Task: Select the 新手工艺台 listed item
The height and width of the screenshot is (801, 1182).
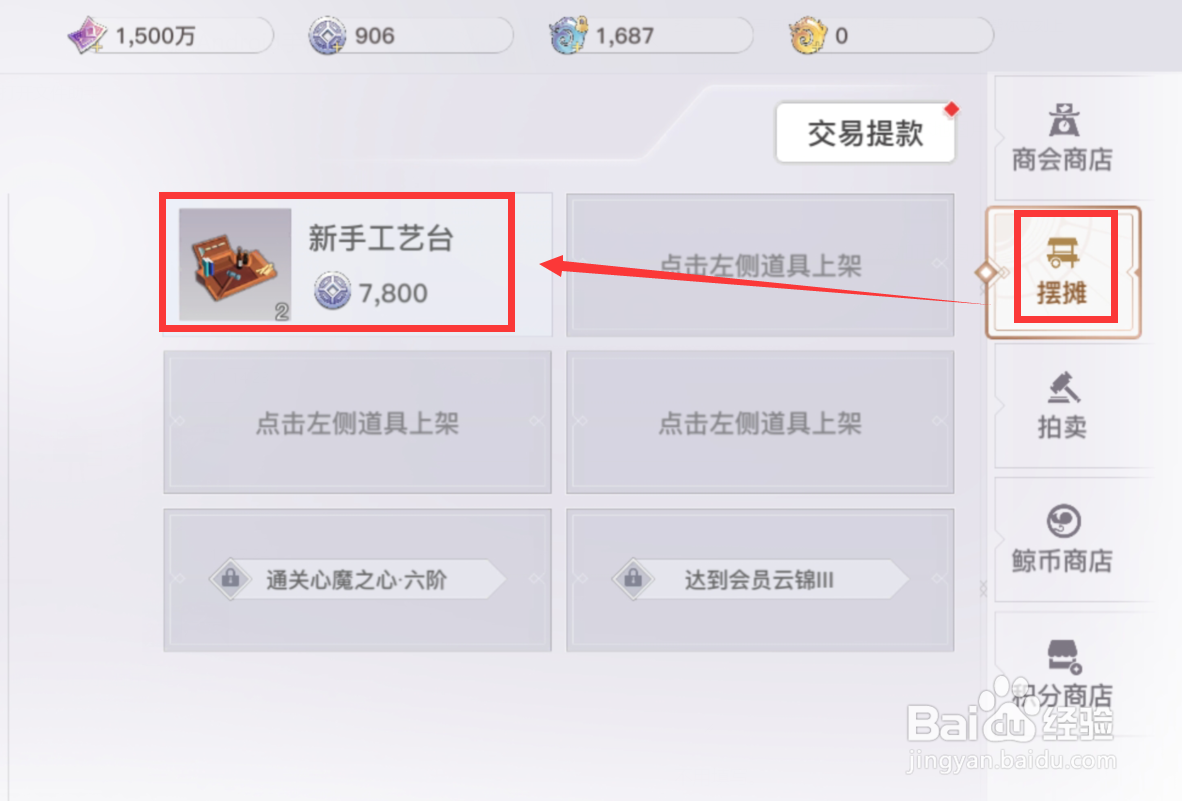Action: pyautogui.click(x=358, y=264)
